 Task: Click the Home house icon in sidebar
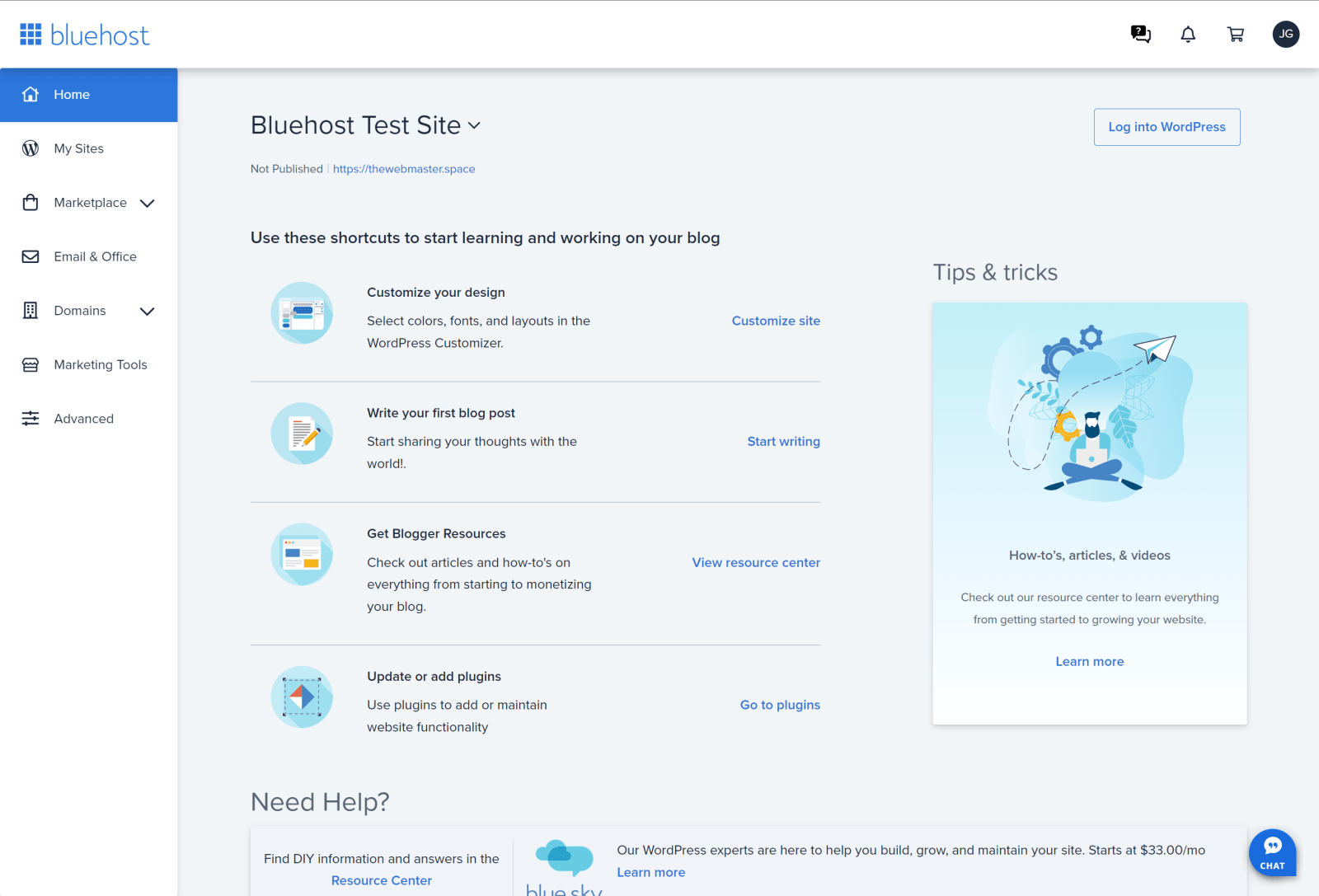[x=31, y=94]
